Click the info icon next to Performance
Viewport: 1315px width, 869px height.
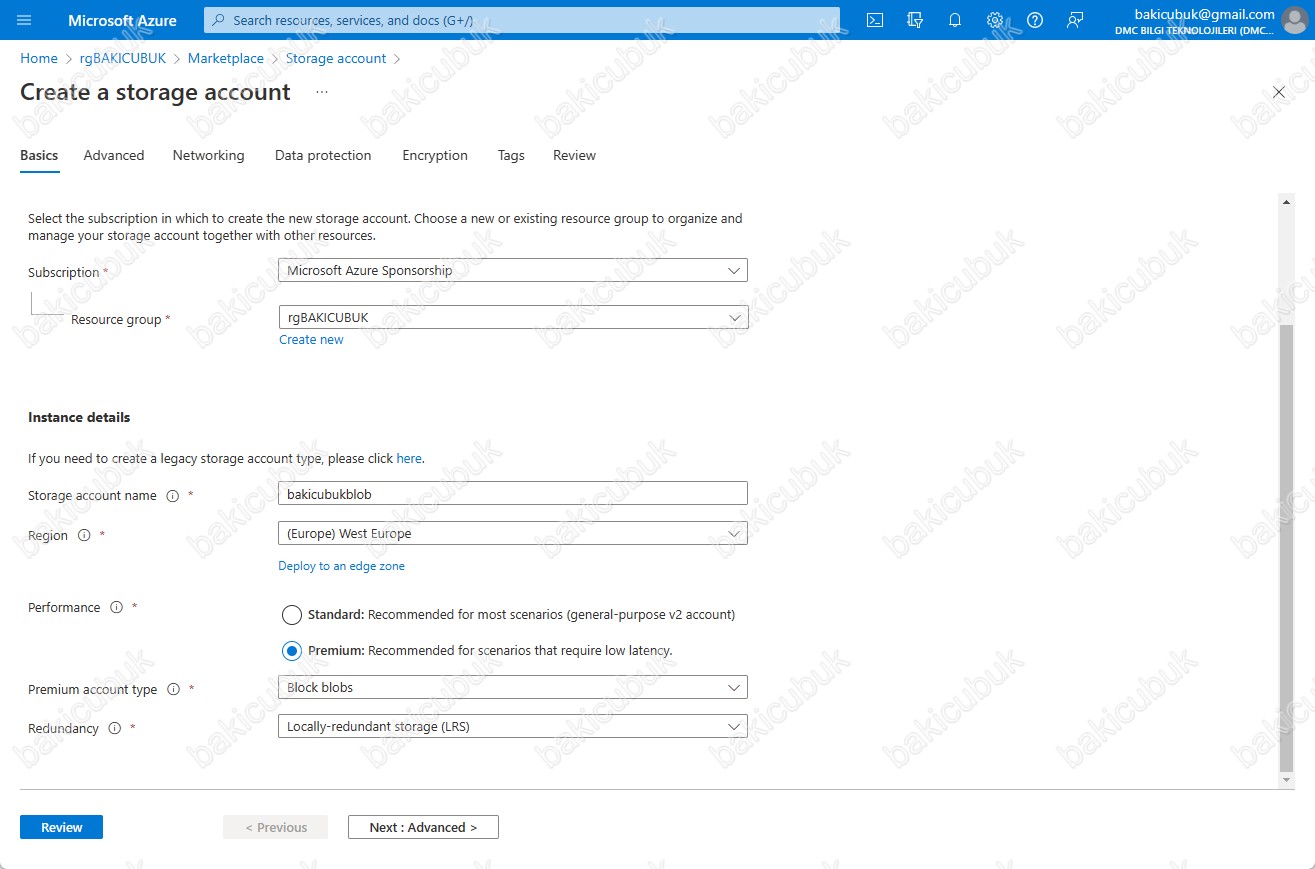(116, 607)
